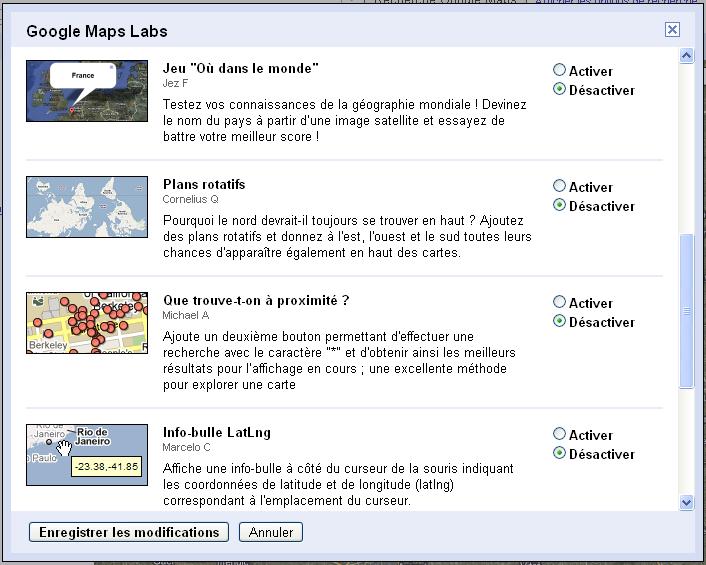This screenshot has width=706, height=565.
Task: Click the Google Maps Labs dialog title
Action: pos(97,31)
